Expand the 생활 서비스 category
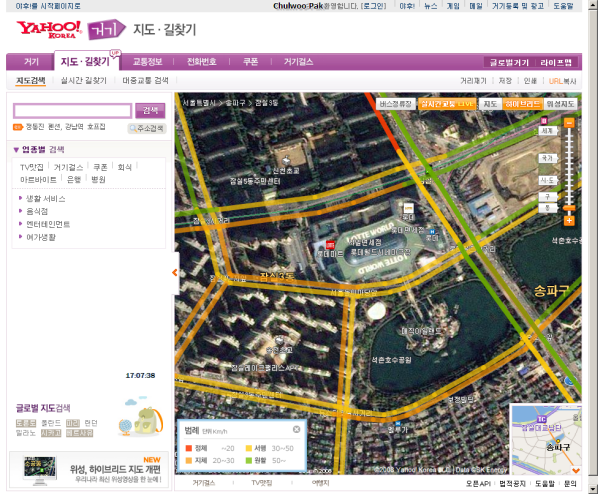Screen dimensions: 598x494 [x=45, y=198]
